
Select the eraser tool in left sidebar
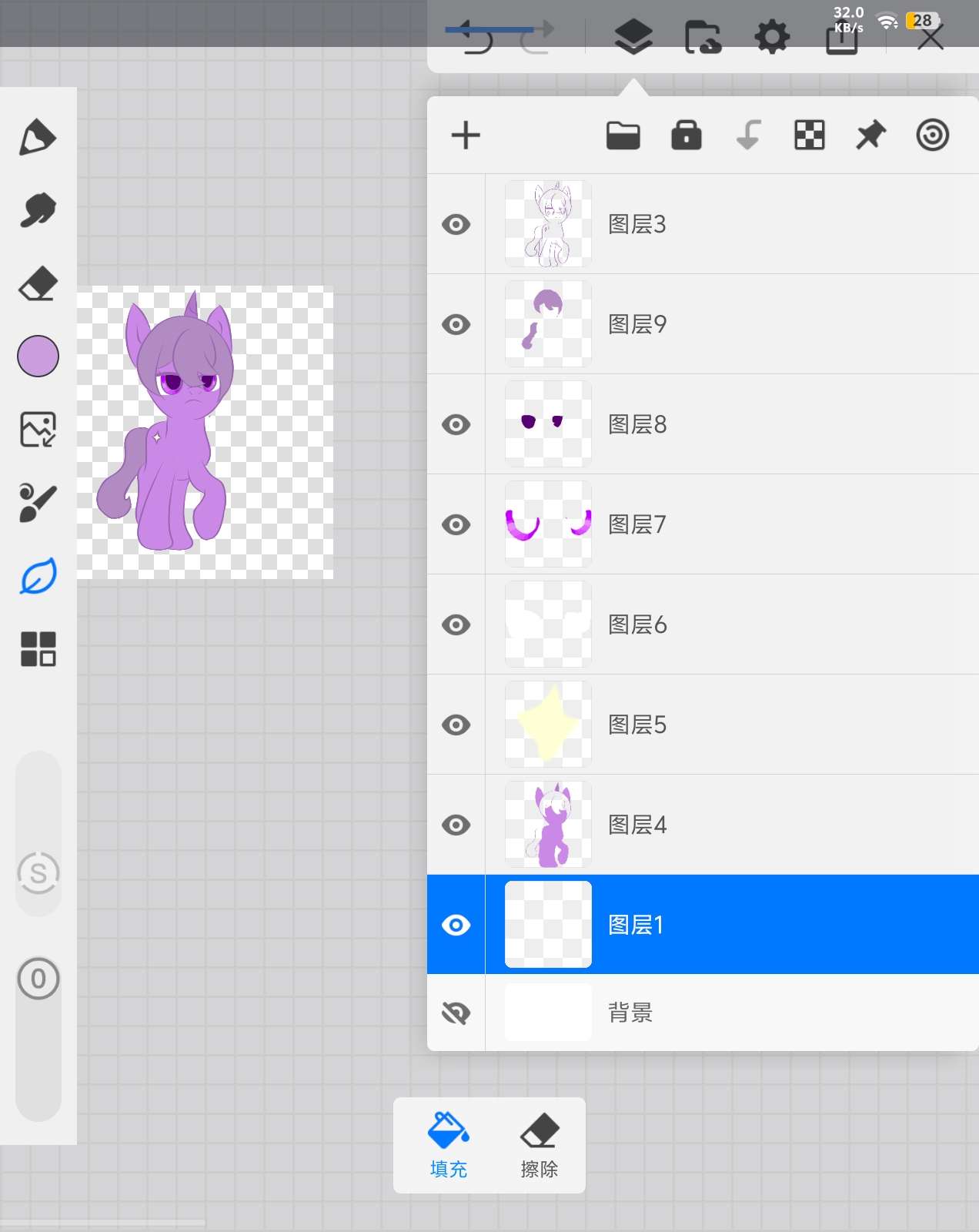[x=38, y=283]
